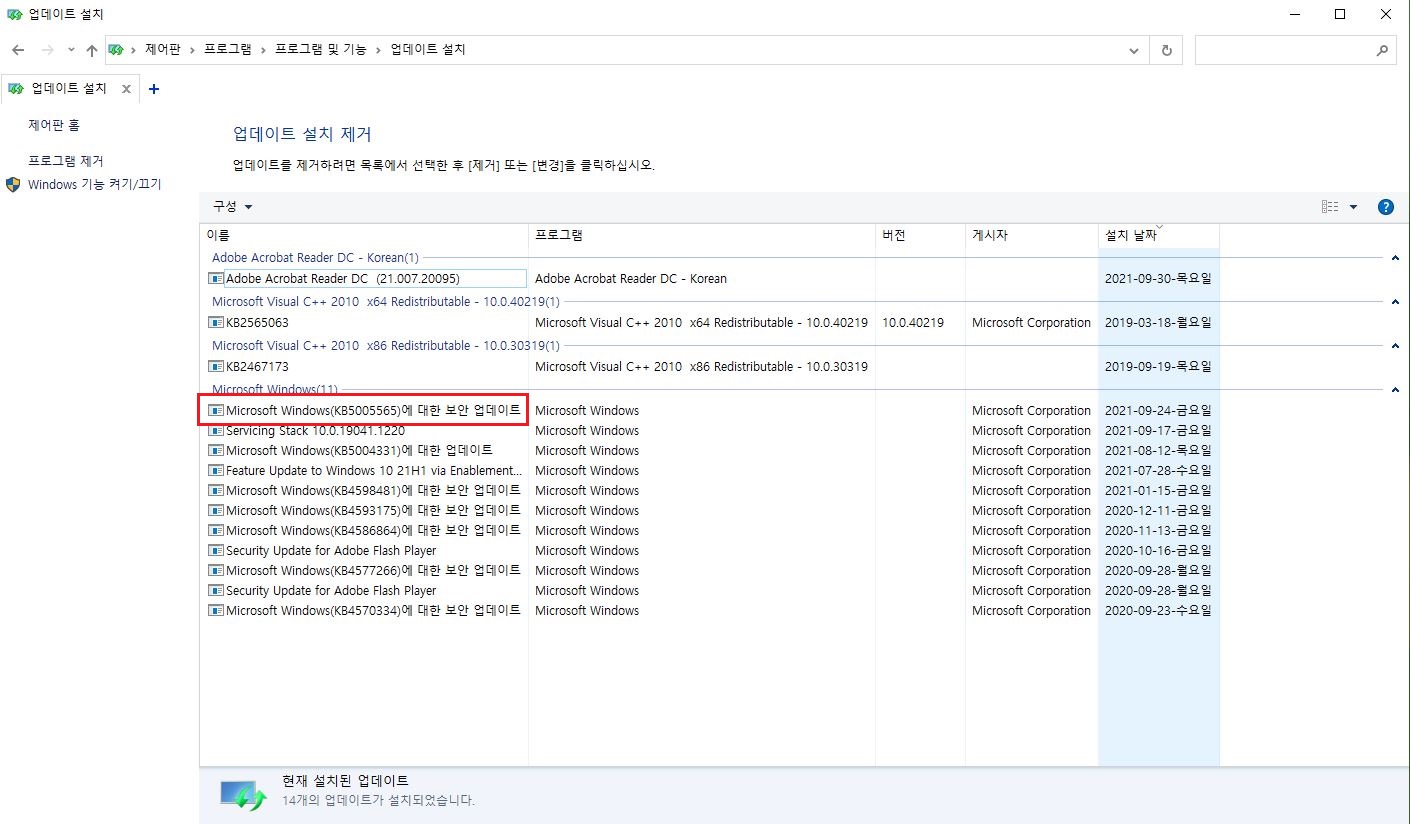Select KB5004331 update row
This screenshot has width=1410, height=824.
pos(710,450)
